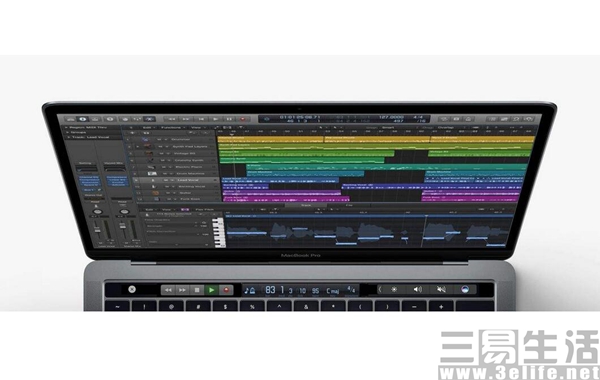Image resolution: width=600 pixels, height=380 pixels.
Task: Open the Edit menu above track list
Action: (147, 127)
